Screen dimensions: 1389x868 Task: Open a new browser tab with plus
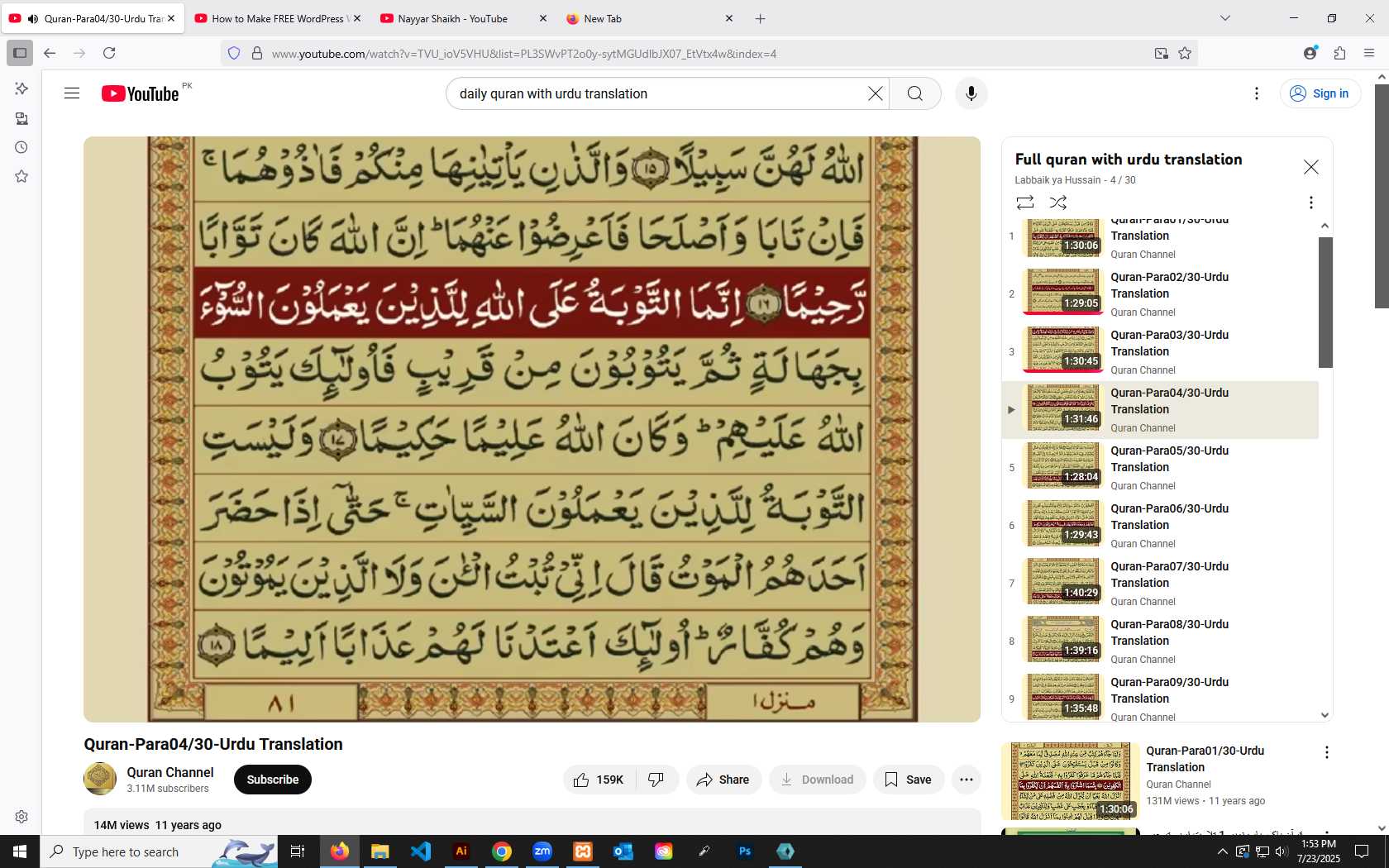coord(760,18)
